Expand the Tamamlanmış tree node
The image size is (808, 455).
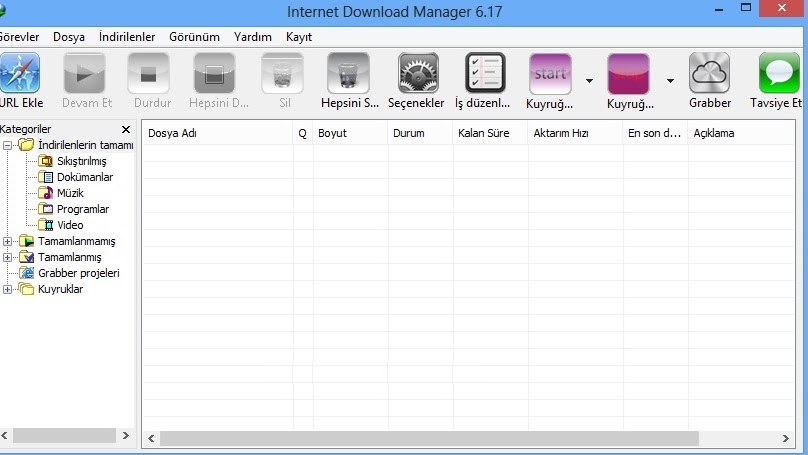7,257
